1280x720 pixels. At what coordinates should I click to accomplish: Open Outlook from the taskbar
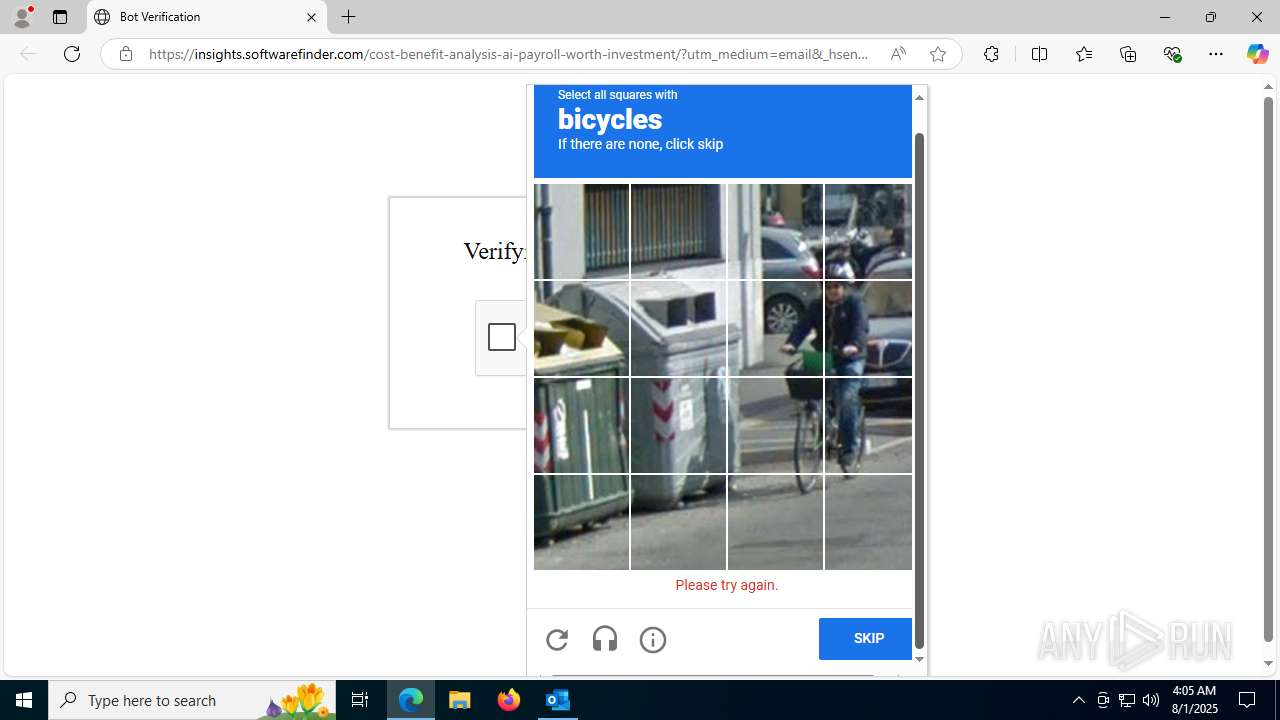(558, 700)
